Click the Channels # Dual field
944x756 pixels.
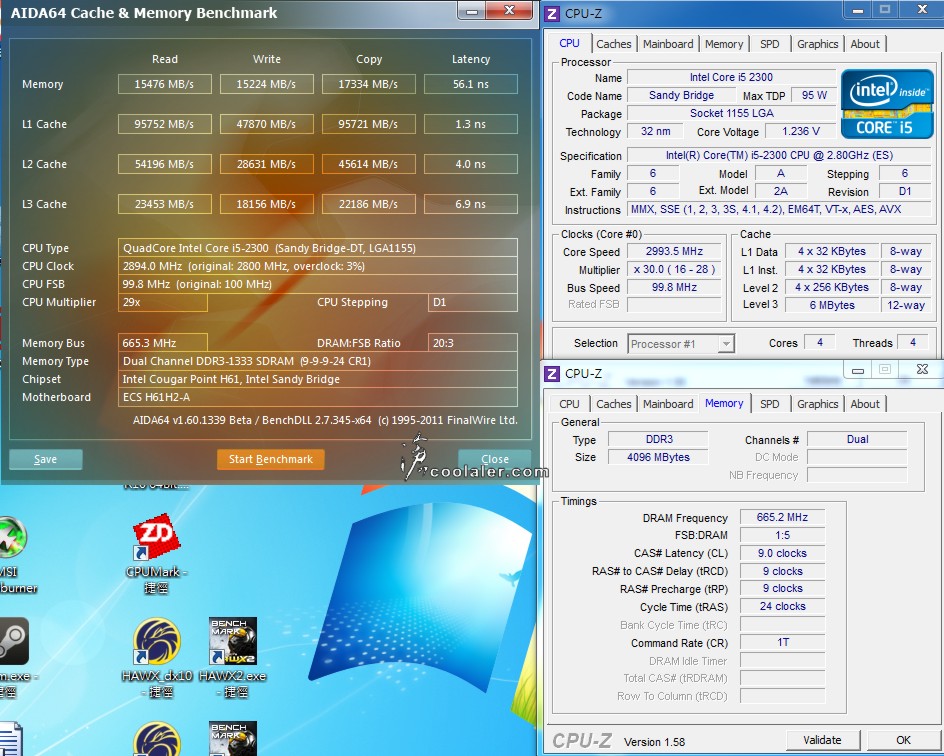coord(857,439)
